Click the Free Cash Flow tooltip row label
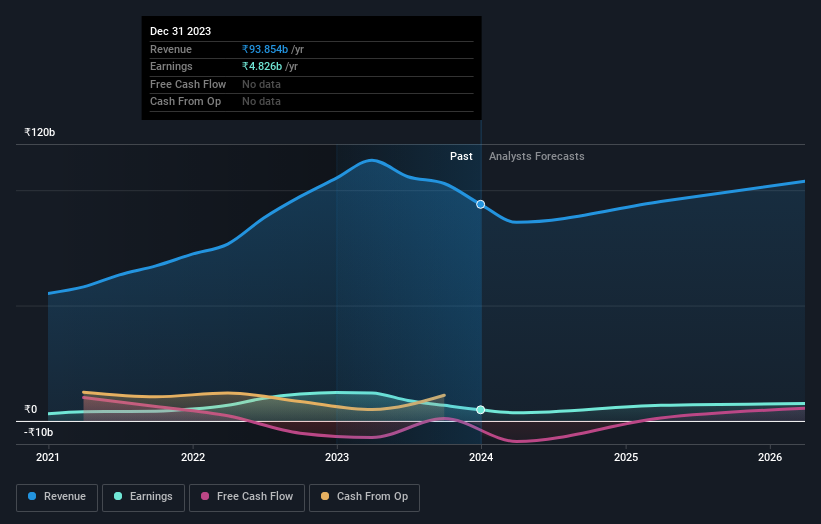This screenshot has height=524, width=821. (x=188, y=84)
